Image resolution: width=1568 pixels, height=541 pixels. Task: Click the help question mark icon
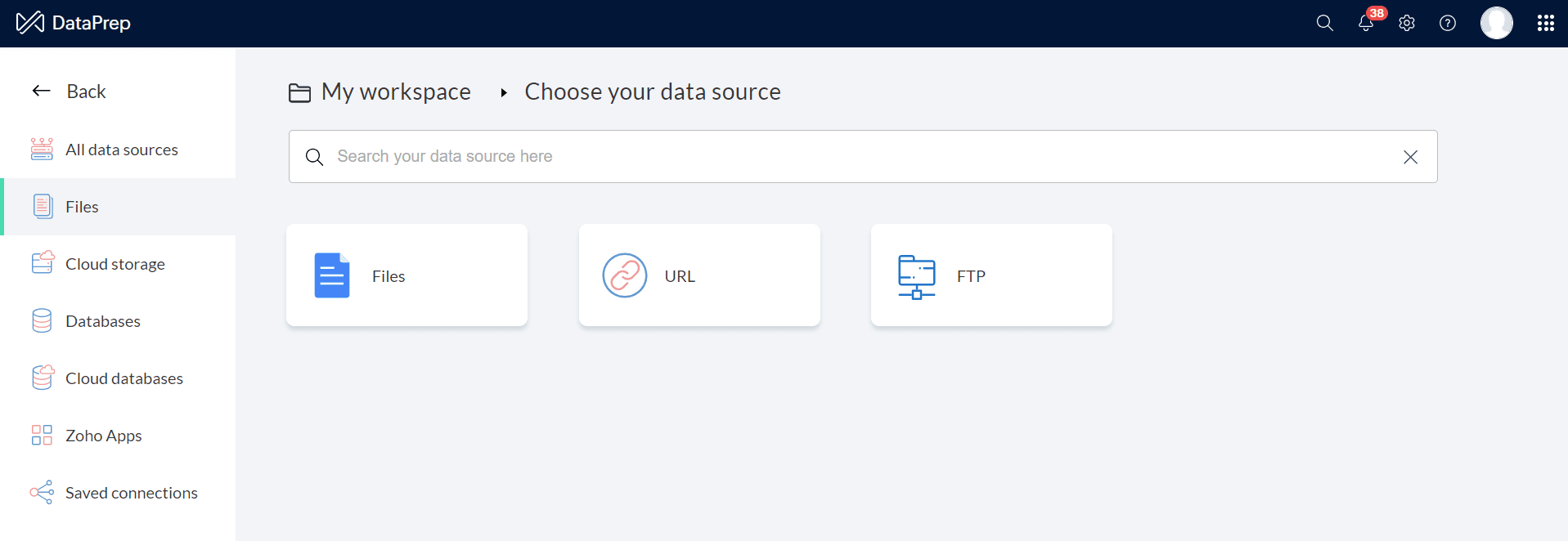(1447, 23)
